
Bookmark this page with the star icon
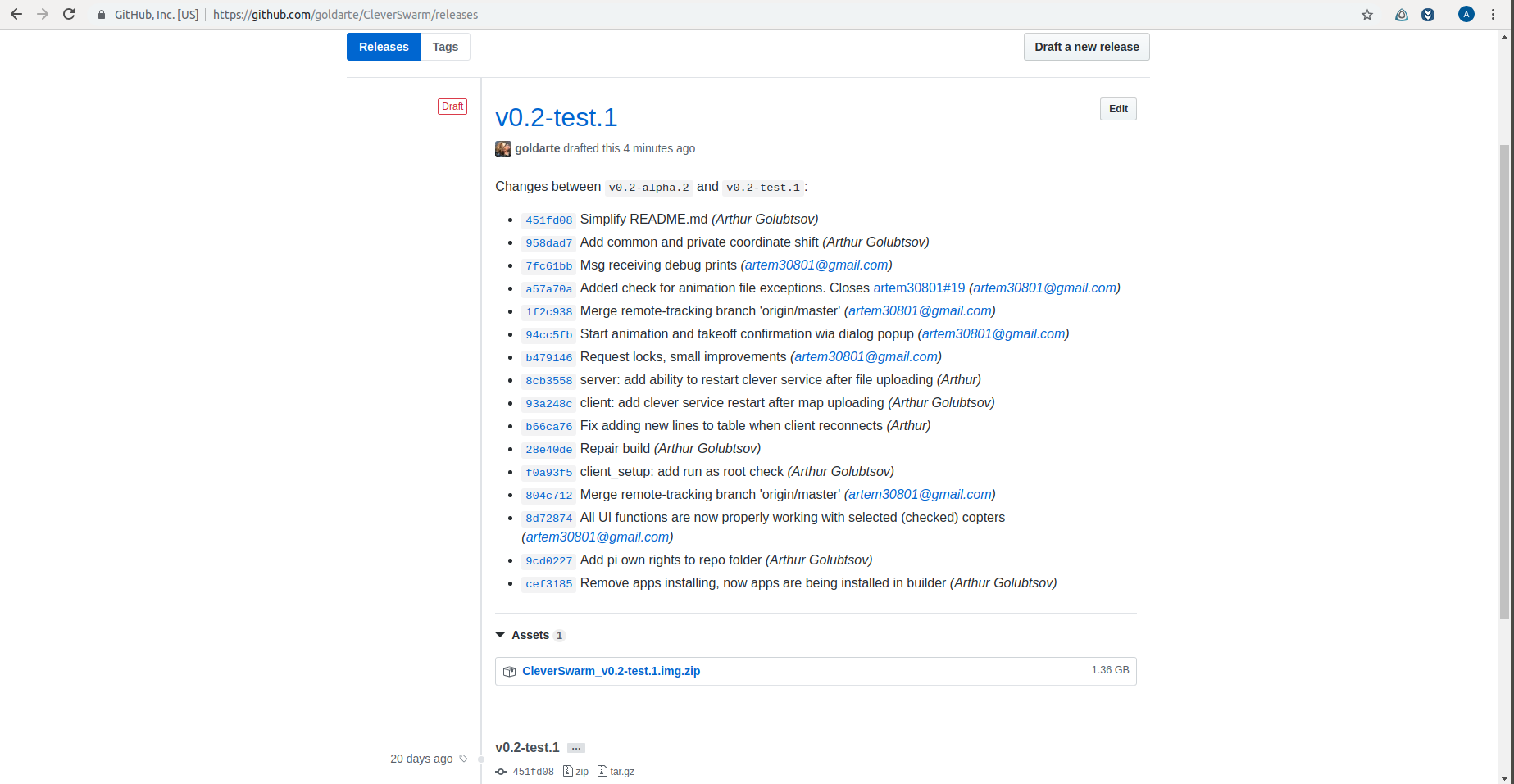[1367, 15]
